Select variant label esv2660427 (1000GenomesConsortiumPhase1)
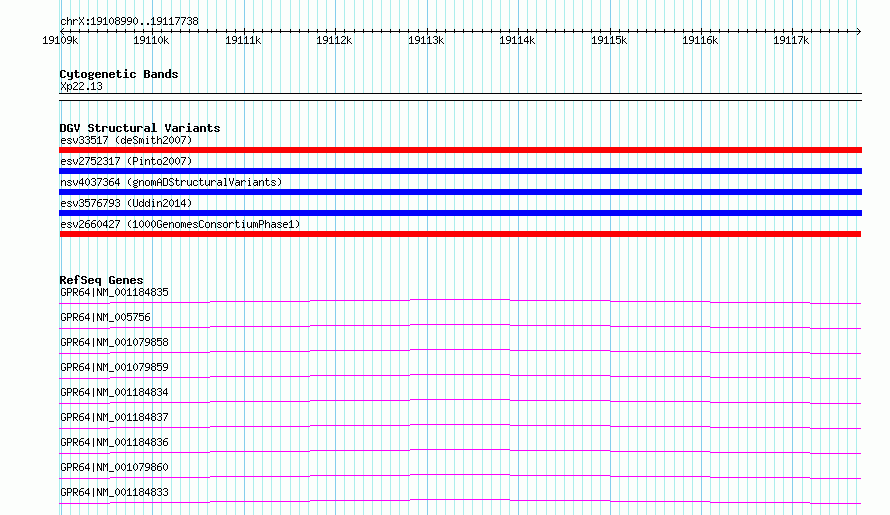Screen dimensions: 890x515 point(180,224)
